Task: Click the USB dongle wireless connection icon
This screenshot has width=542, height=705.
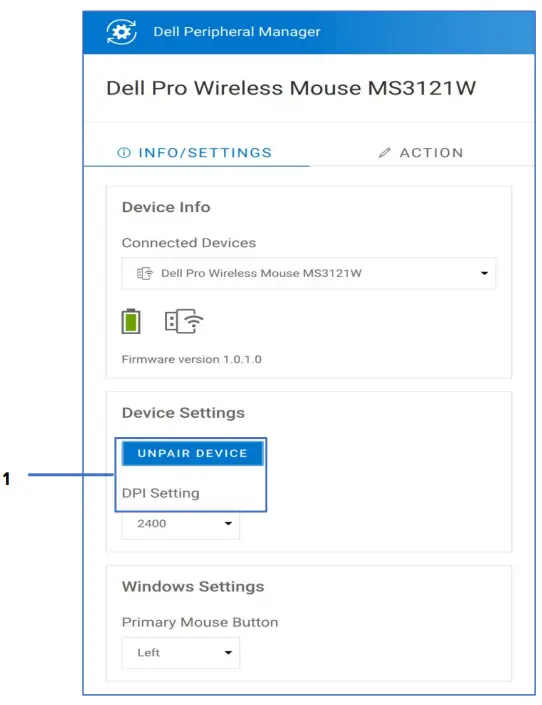Action: click(184, 321)
